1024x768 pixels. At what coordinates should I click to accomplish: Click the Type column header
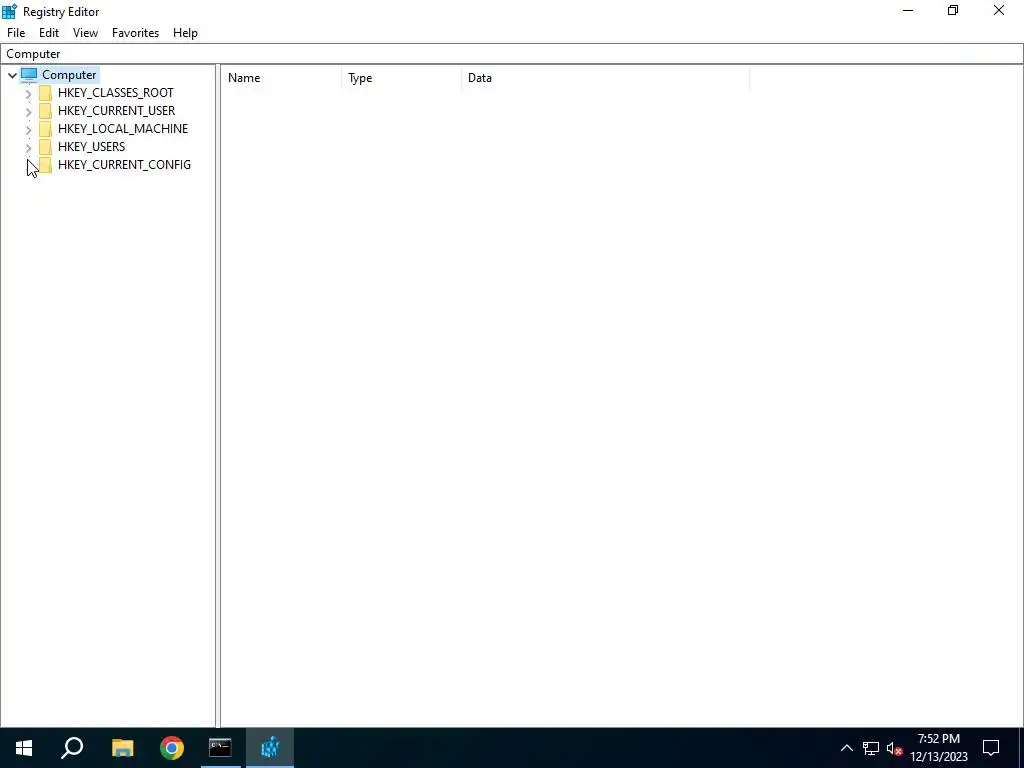click(x=401, y=78)
